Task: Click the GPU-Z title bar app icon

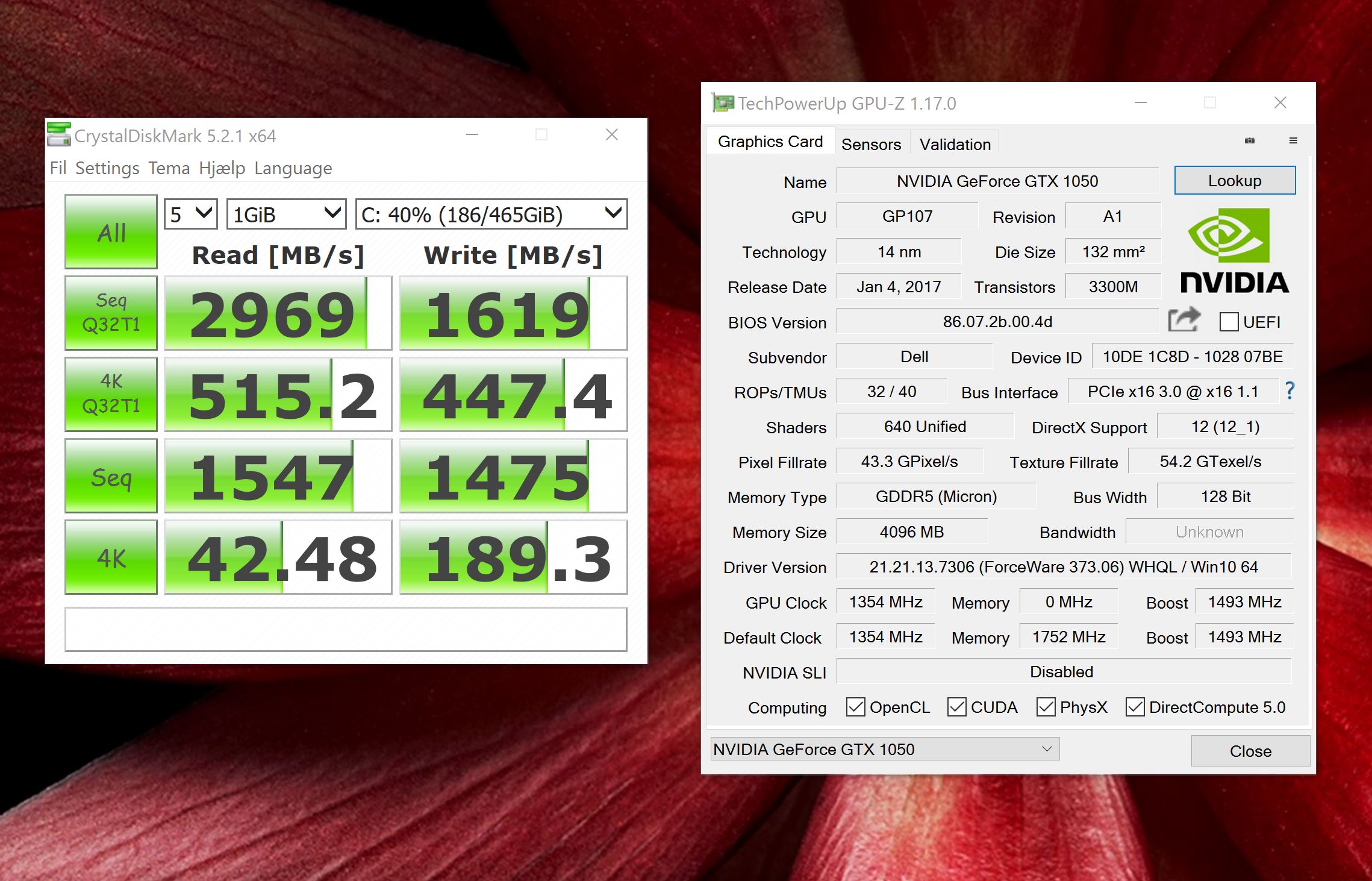Action: click(723, 103)
